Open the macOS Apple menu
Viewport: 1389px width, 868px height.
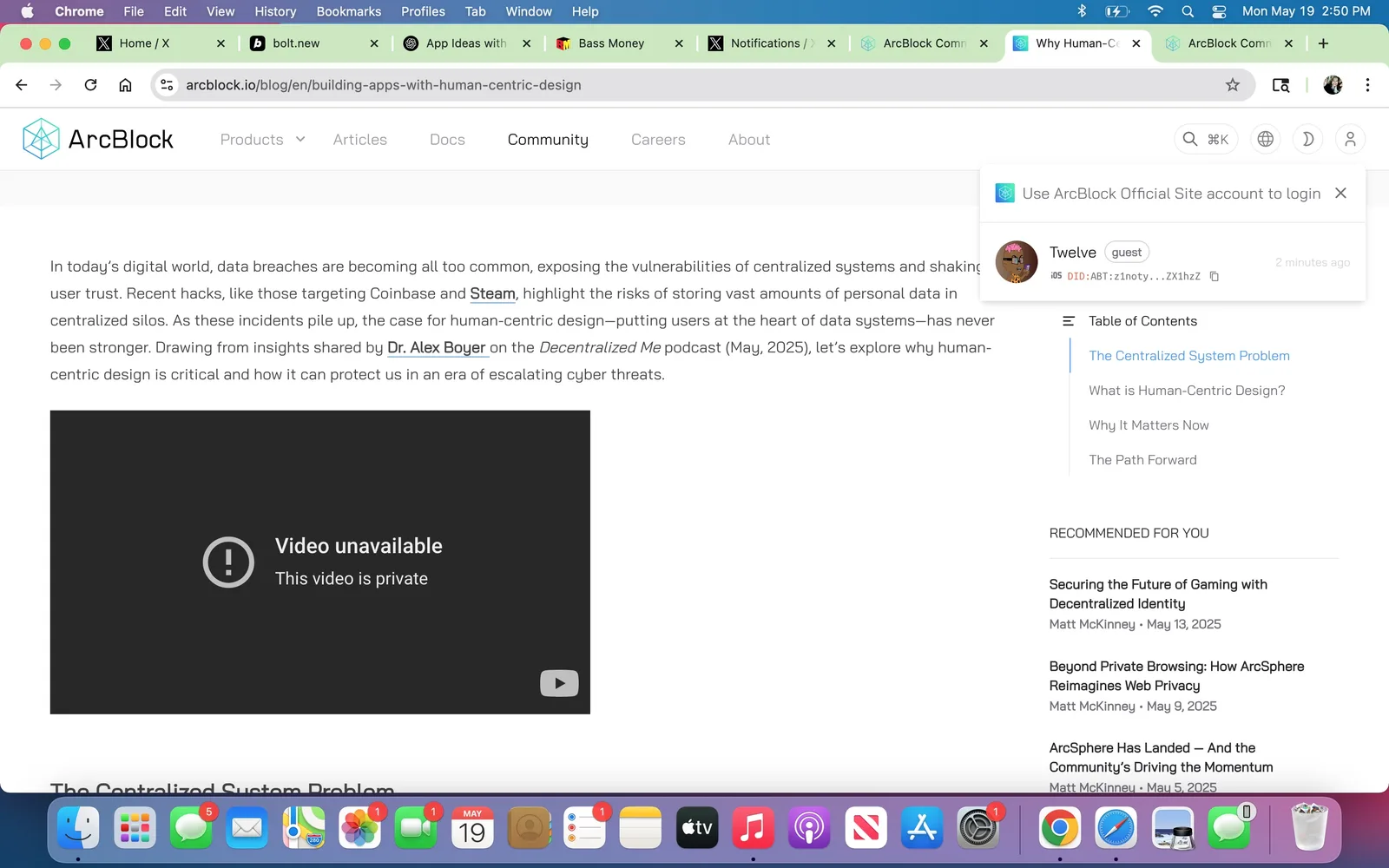pyautogui.click(x=27, y=11)
